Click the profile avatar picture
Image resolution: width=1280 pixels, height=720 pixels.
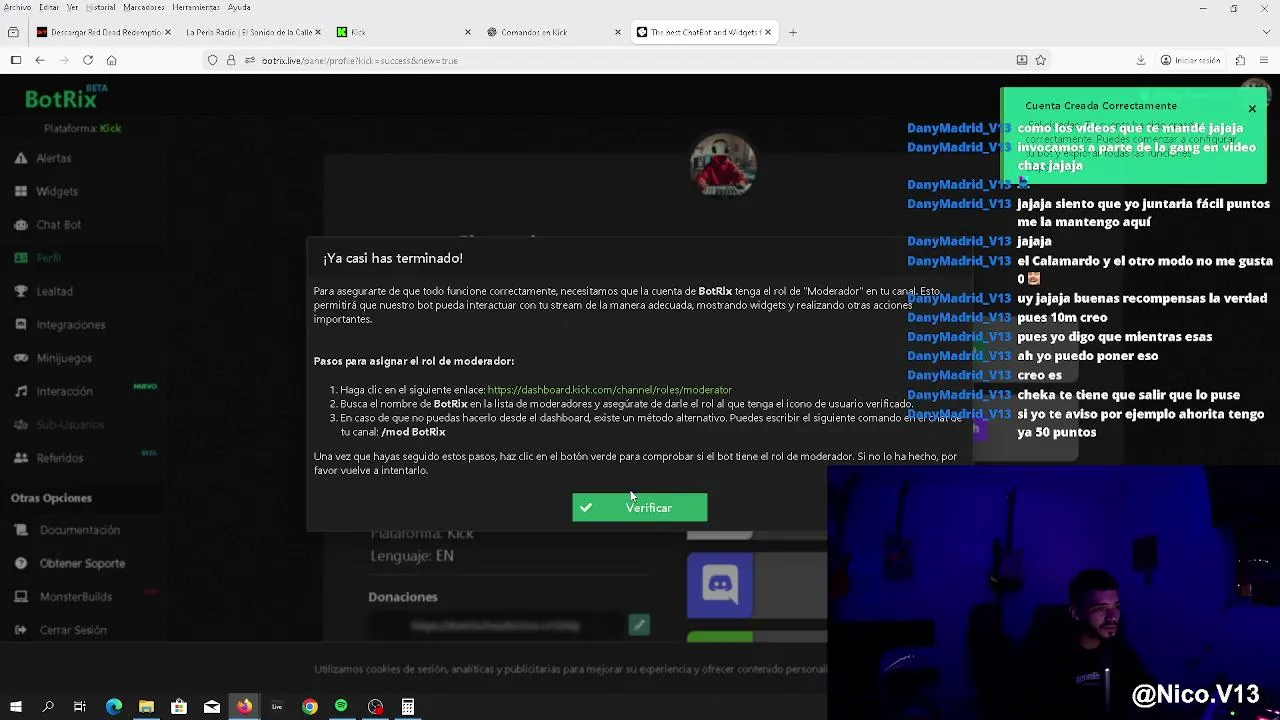point(723,165)
